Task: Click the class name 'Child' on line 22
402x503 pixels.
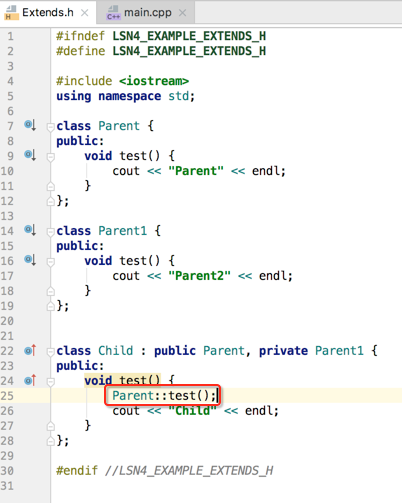Action: 115,350
